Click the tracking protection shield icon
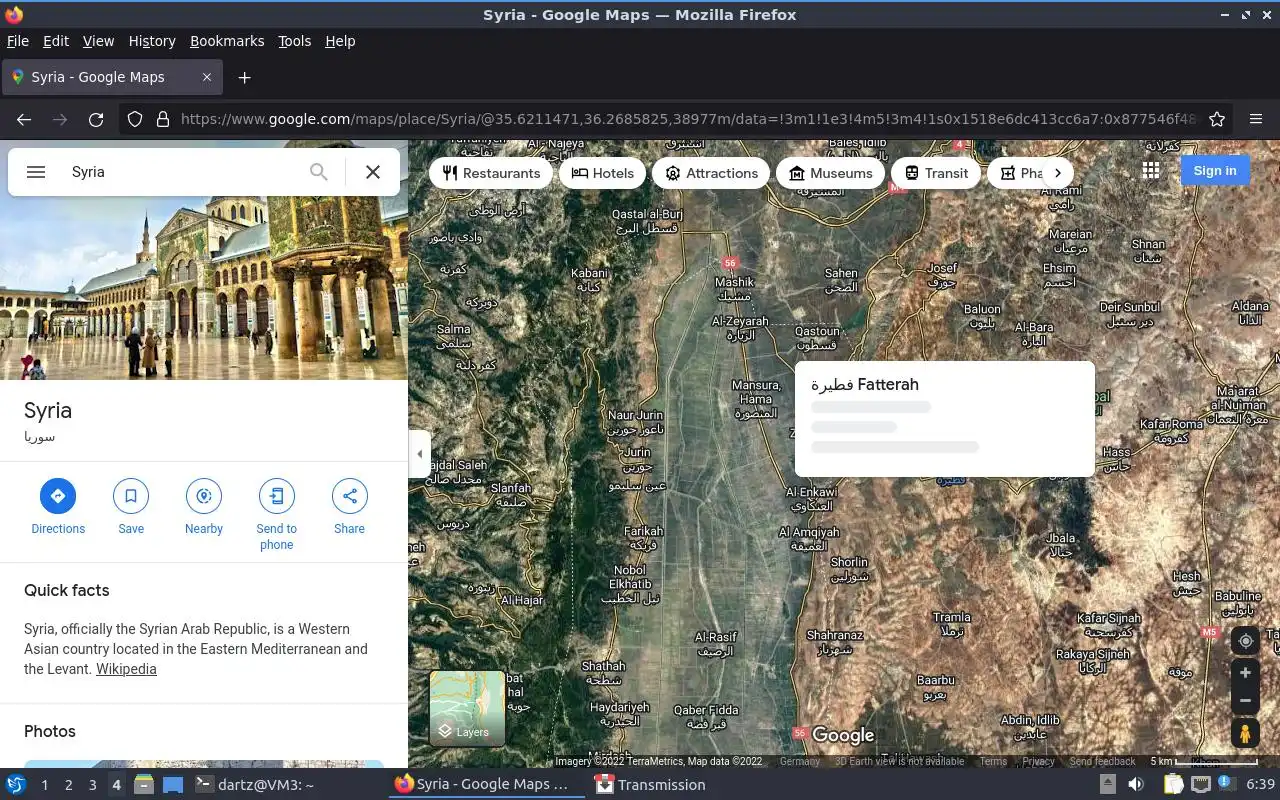The image size is (1280, 800). tap(135, 119)
